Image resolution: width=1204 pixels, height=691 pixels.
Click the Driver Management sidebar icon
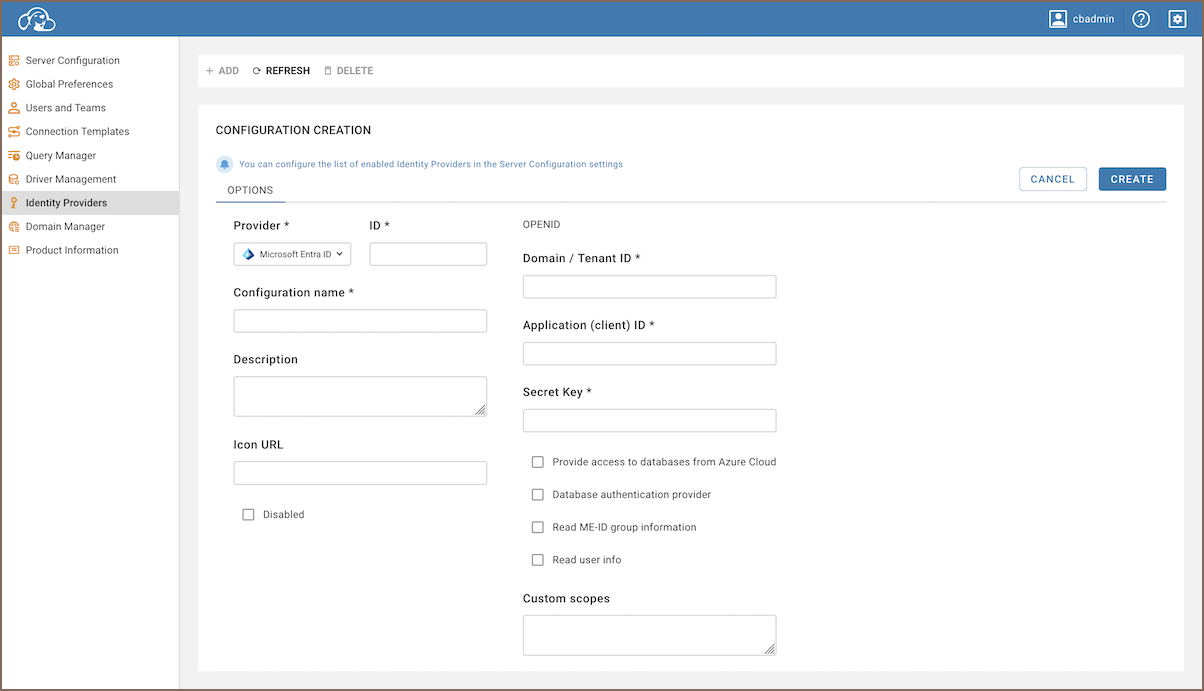coord(14,180)
